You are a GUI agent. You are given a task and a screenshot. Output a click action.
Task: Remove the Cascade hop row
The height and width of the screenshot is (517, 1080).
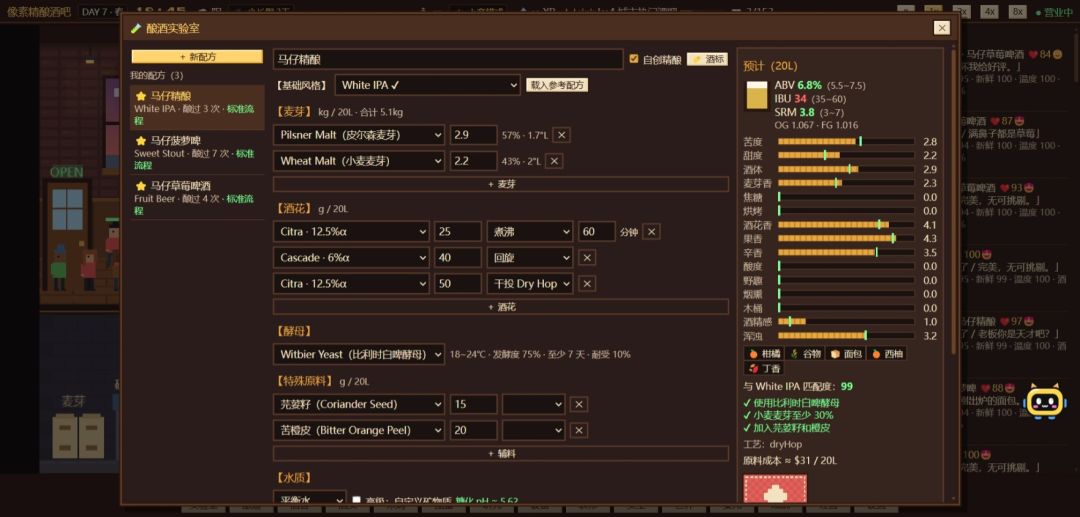click(x=587, y=257)
